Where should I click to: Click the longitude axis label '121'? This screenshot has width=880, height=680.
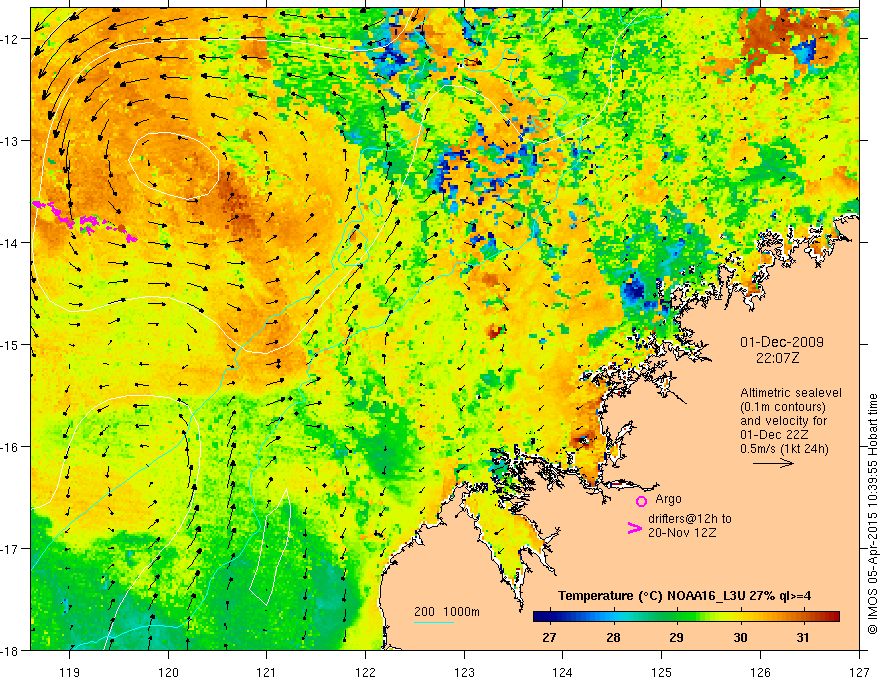coord(267,673)
